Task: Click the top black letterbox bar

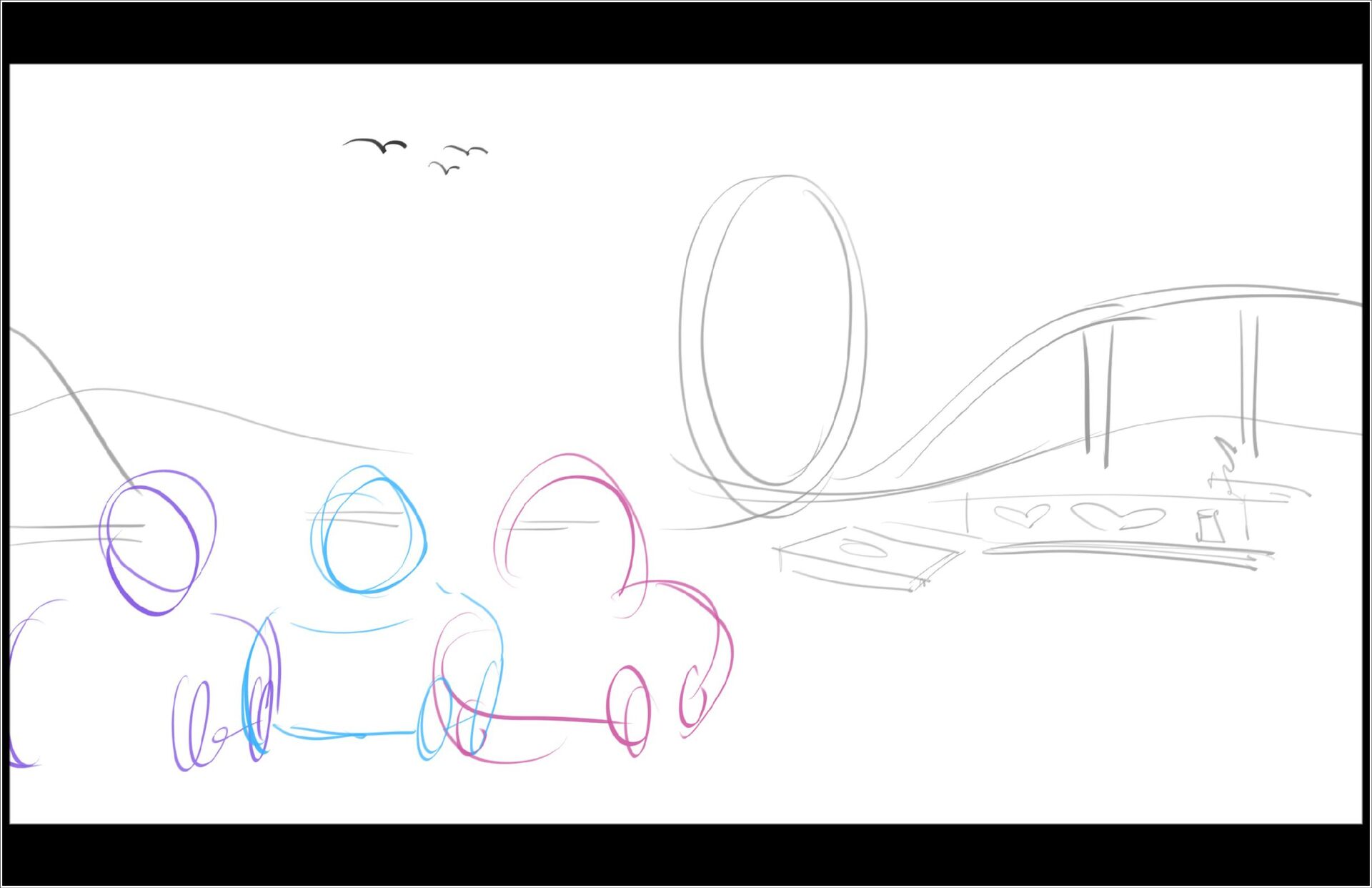Action: click(686, 32)
